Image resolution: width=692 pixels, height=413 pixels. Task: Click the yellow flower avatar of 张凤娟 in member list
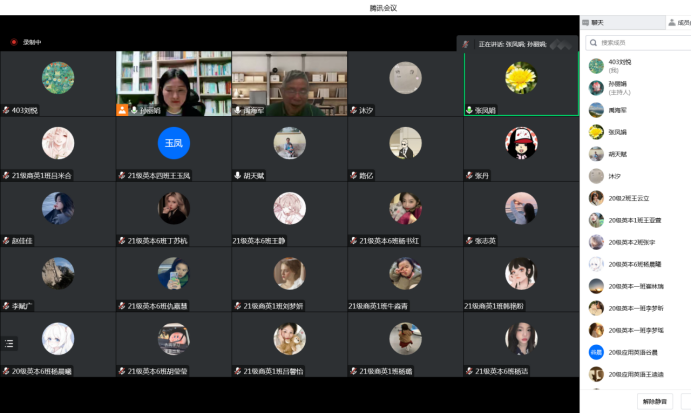coord(596,131)
